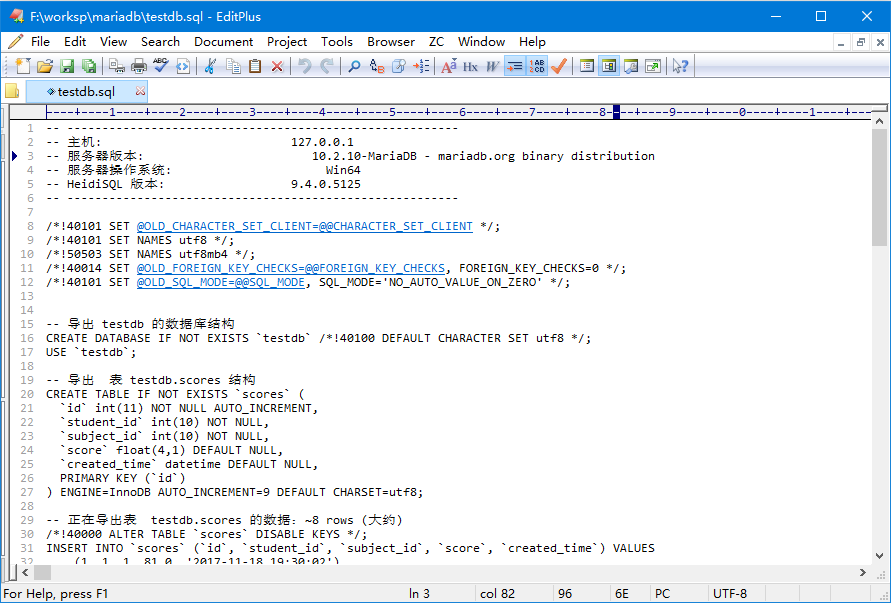Toggle the Word Wrap toolbar button

click(x=514, y=66)
